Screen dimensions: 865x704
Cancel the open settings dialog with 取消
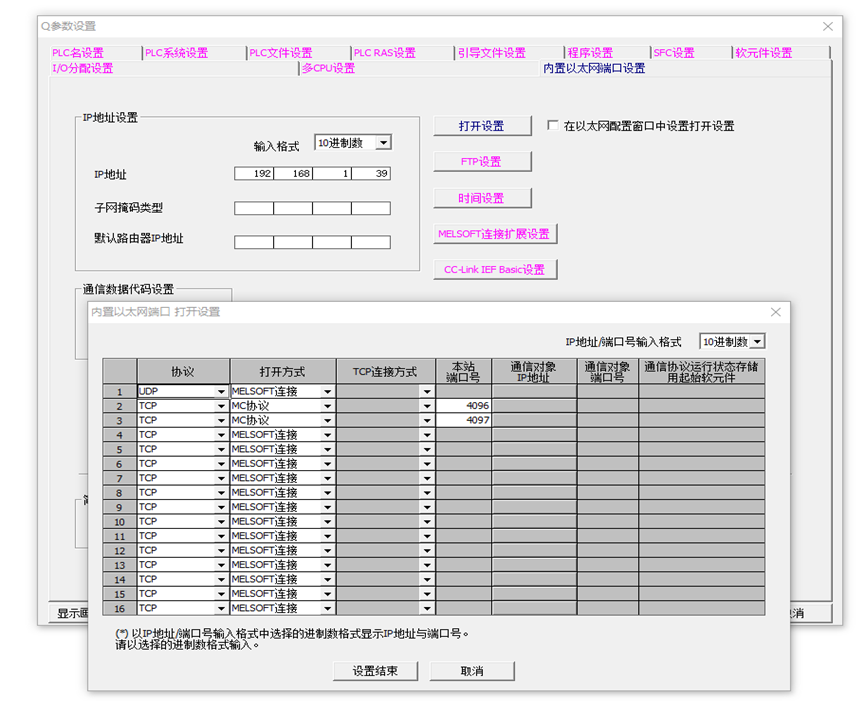tap(471, 671)
